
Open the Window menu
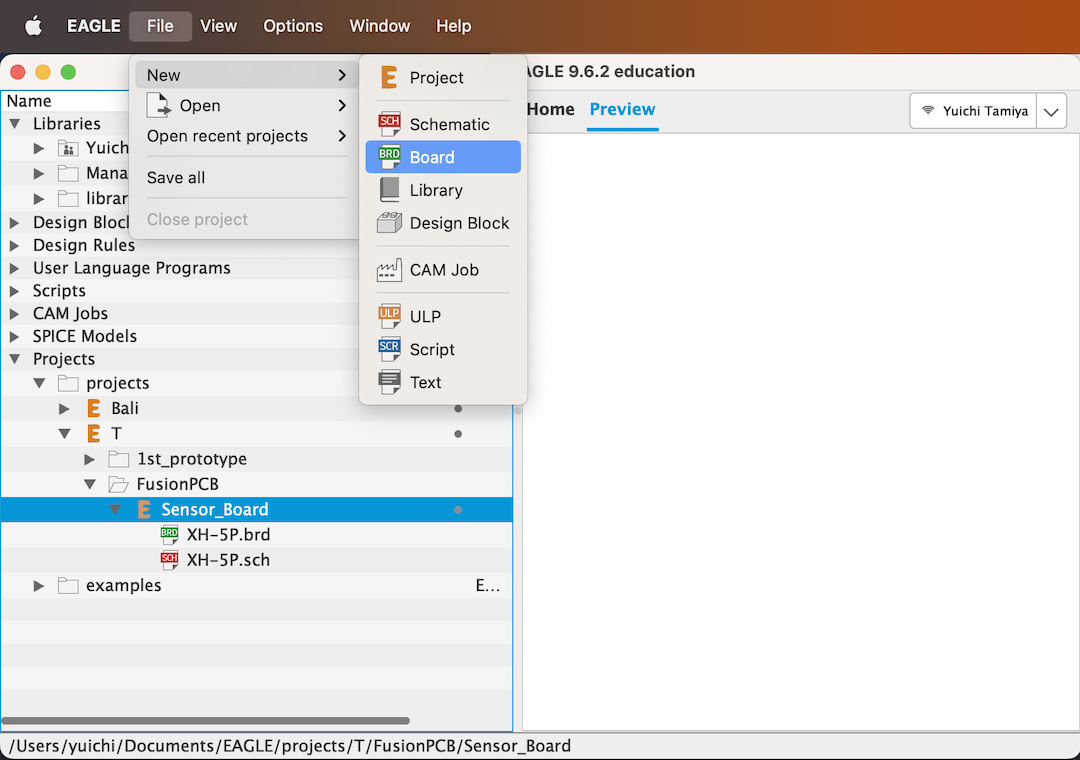pyautogui.click(x=380, y=26)
